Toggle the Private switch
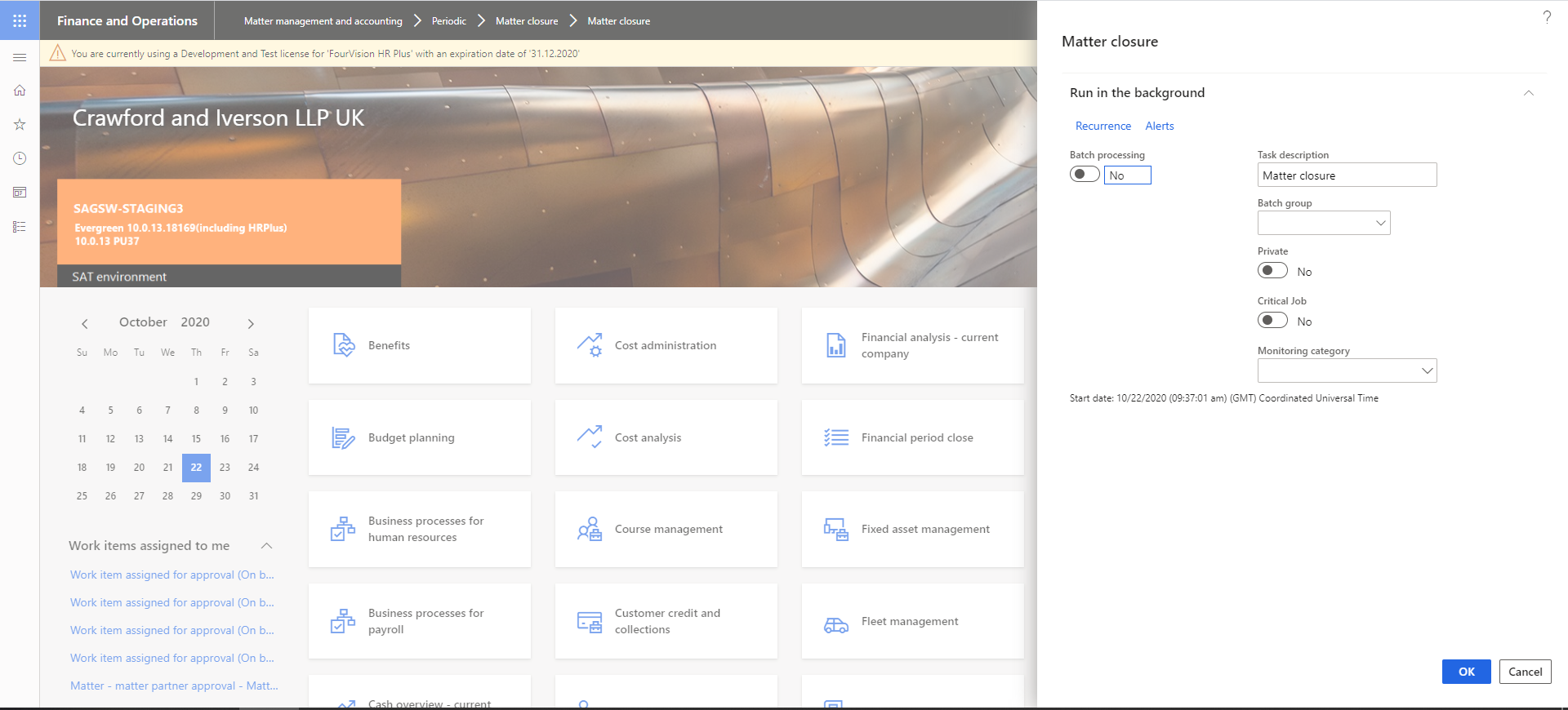1568x710 pixels. pos(1272,270)
